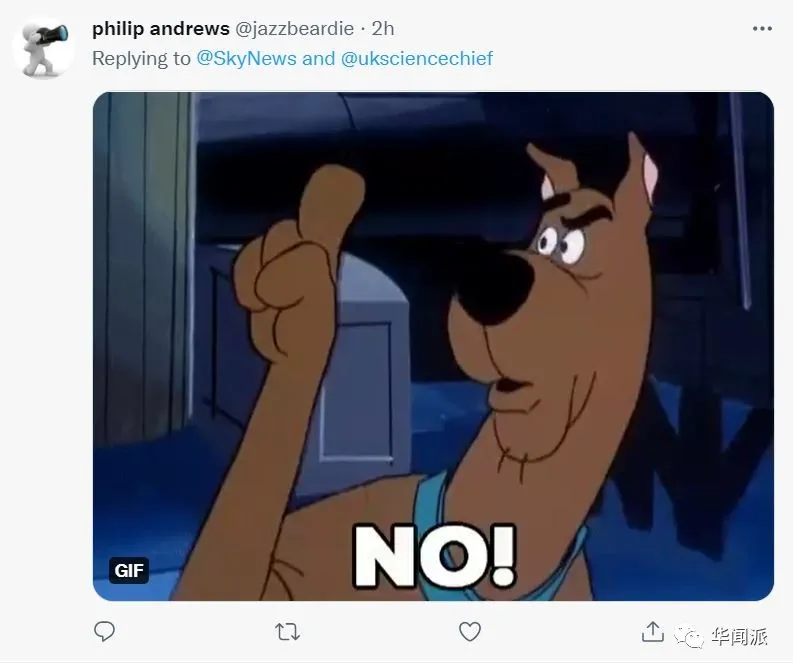The height and width of the screenshot is (671, 793).
Task: Open the share upload arrow icon
Action: (652, 632)
